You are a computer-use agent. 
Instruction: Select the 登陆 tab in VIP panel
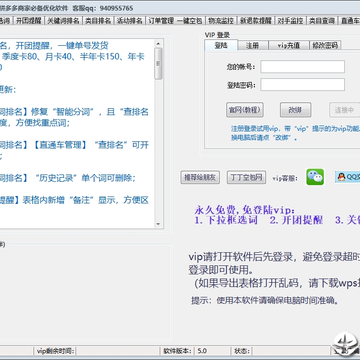coord(221,45)
